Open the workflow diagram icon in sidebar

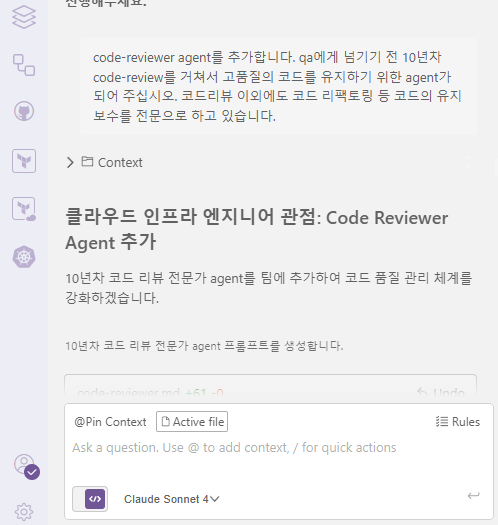24,65
